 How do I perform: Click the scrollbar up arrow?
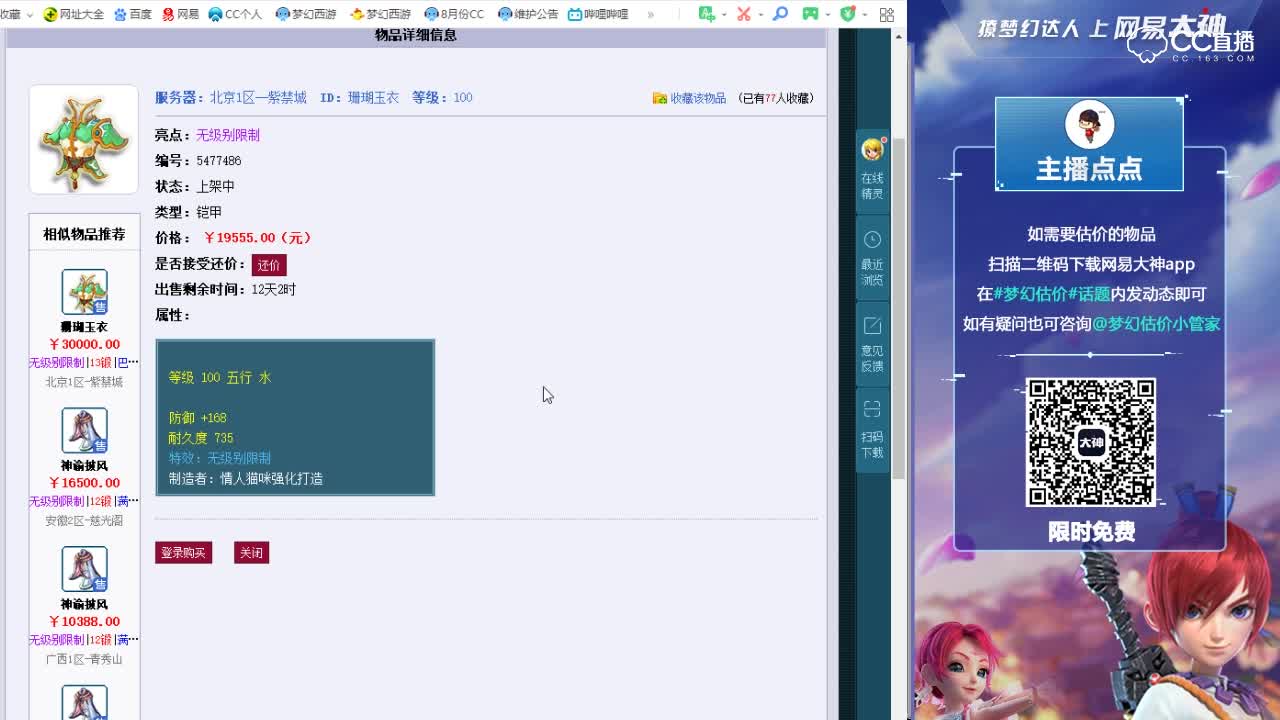click(899, 36)
